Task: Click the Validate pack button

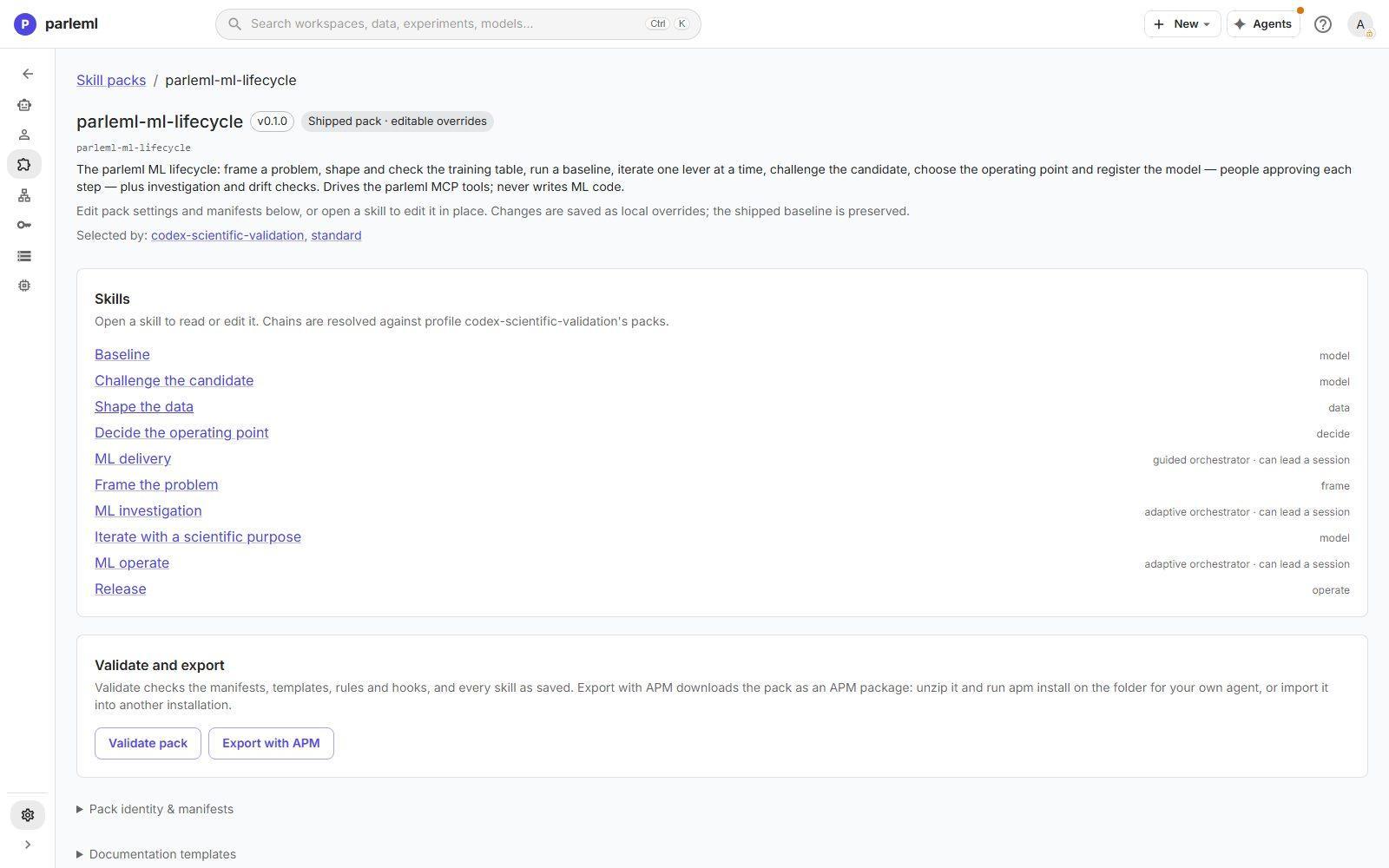Action: pyautogui.click(x=148, y=743)
